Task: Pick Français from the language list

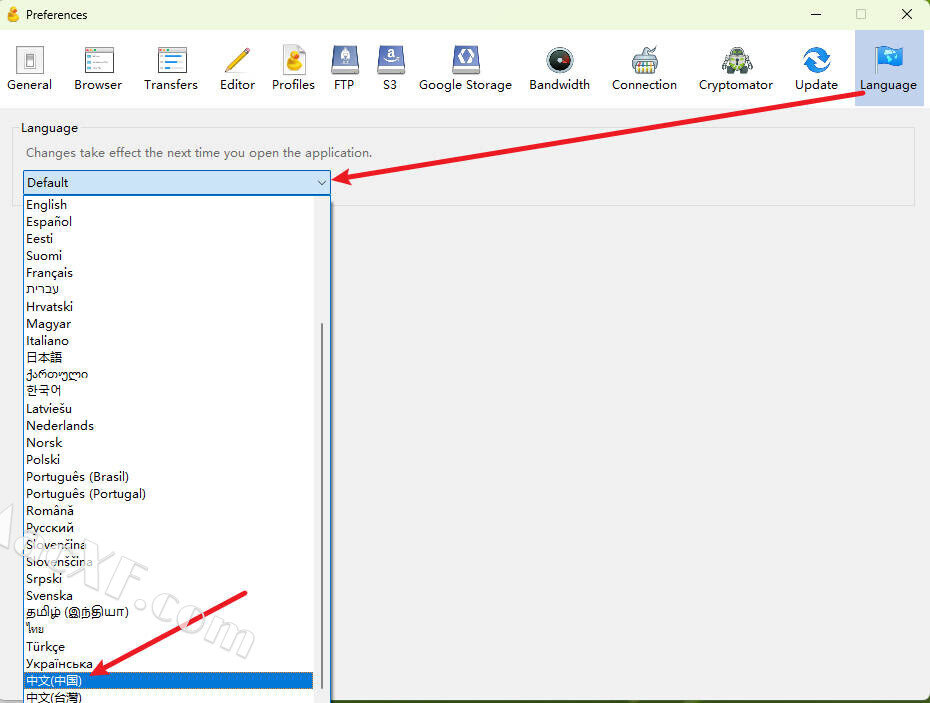Action: pos(49,273)
